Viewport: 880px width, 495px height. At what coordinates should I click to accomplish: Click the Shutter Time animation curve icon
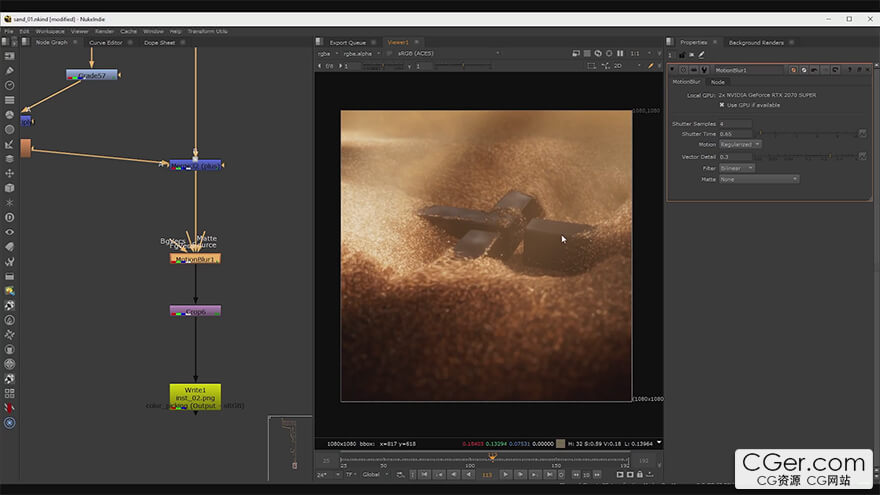pos(862,133)
